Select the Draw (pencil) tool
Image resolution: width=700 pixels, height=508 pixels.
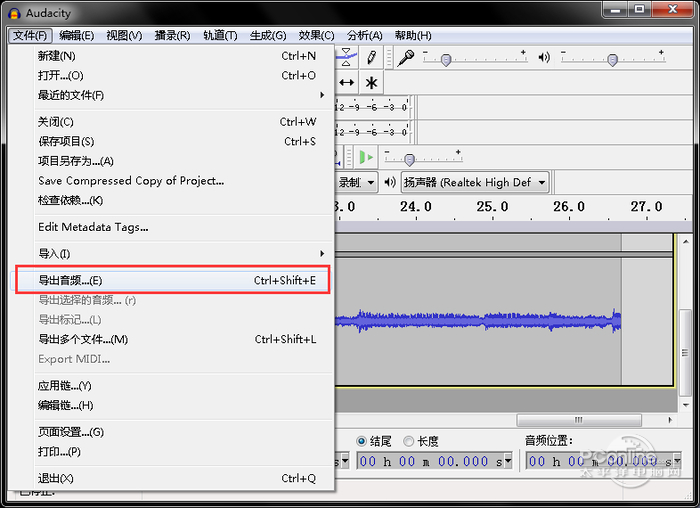(x=371, y=57)
